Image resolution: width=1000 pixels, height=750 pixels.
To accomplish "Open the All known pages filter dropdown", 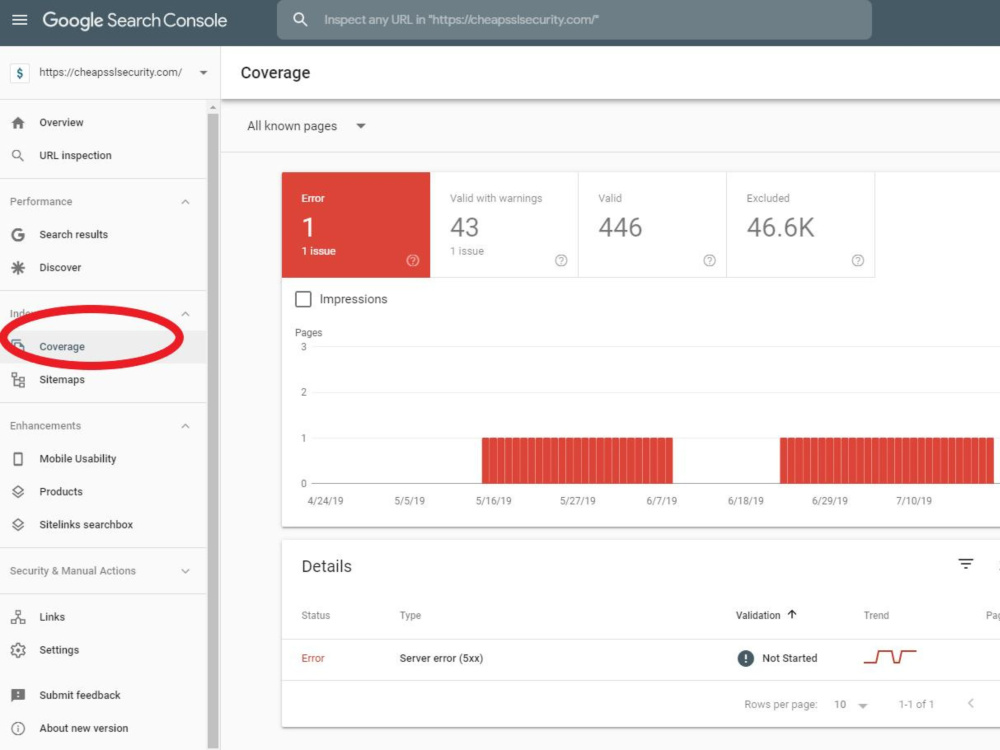I will point(306,126).
